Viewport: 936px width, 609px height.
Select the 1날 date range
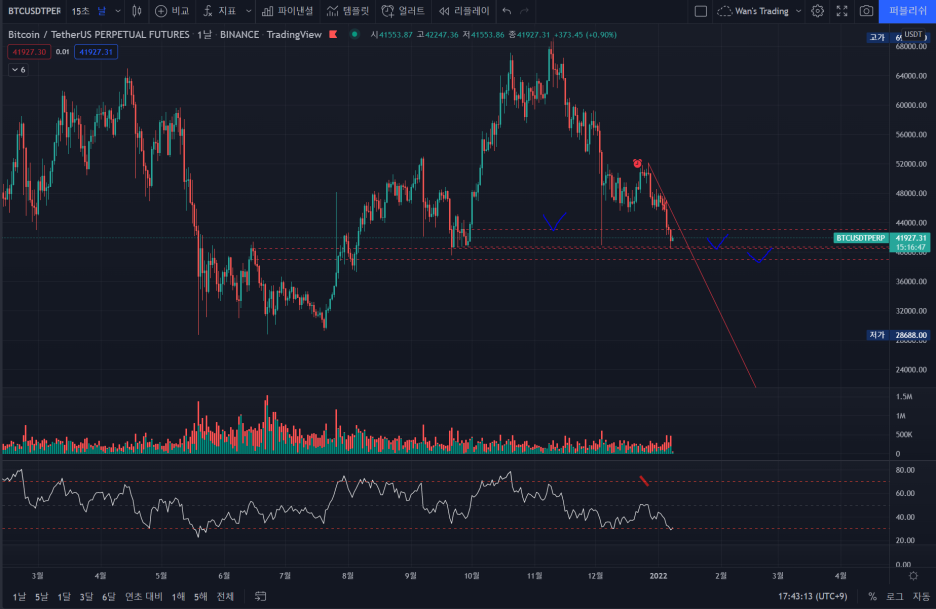click(19, 596)
